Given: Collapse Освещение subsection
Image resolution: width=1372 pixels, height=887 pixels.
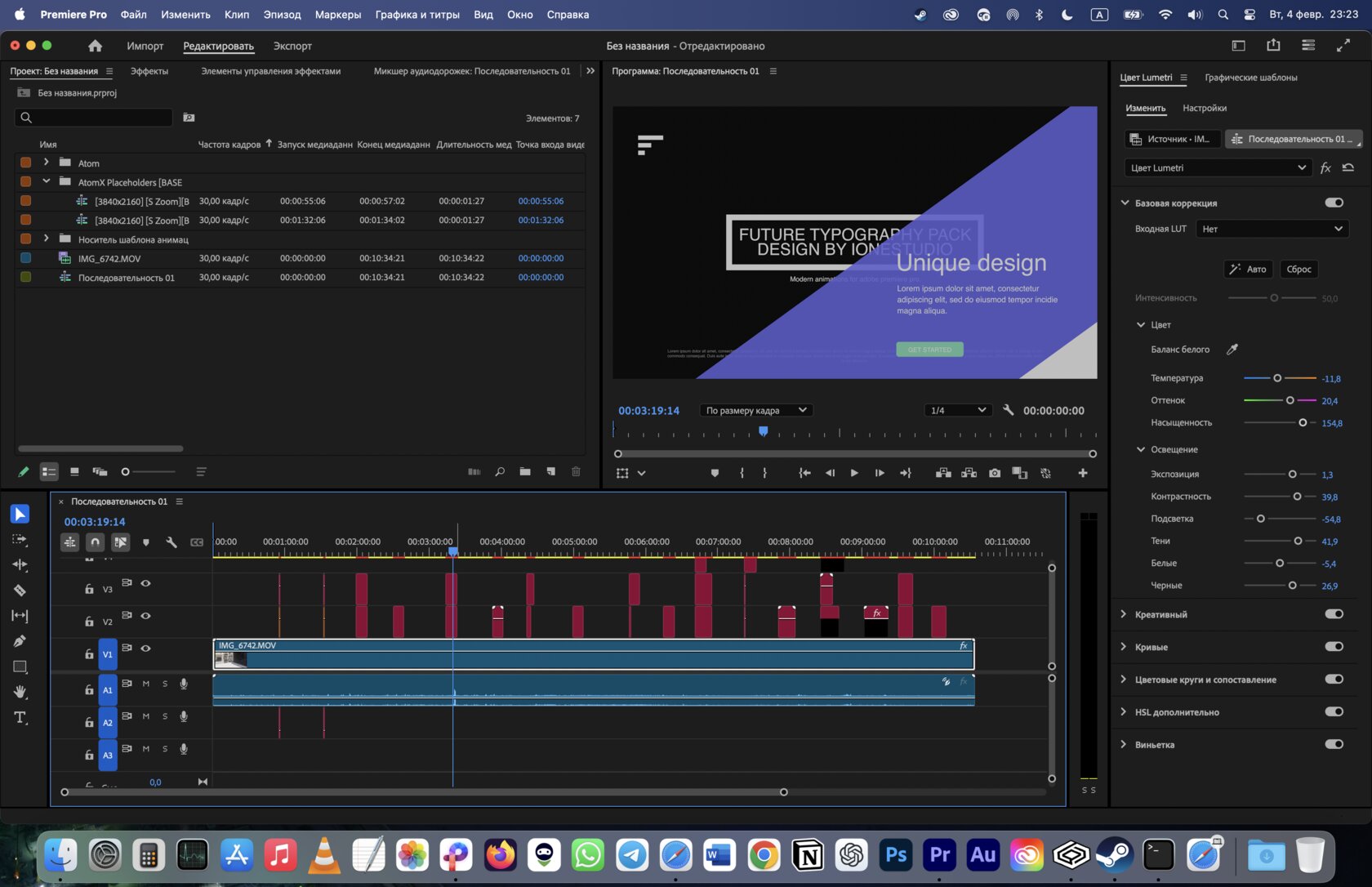Looking at the screenshot, I should coord(1141,449).
